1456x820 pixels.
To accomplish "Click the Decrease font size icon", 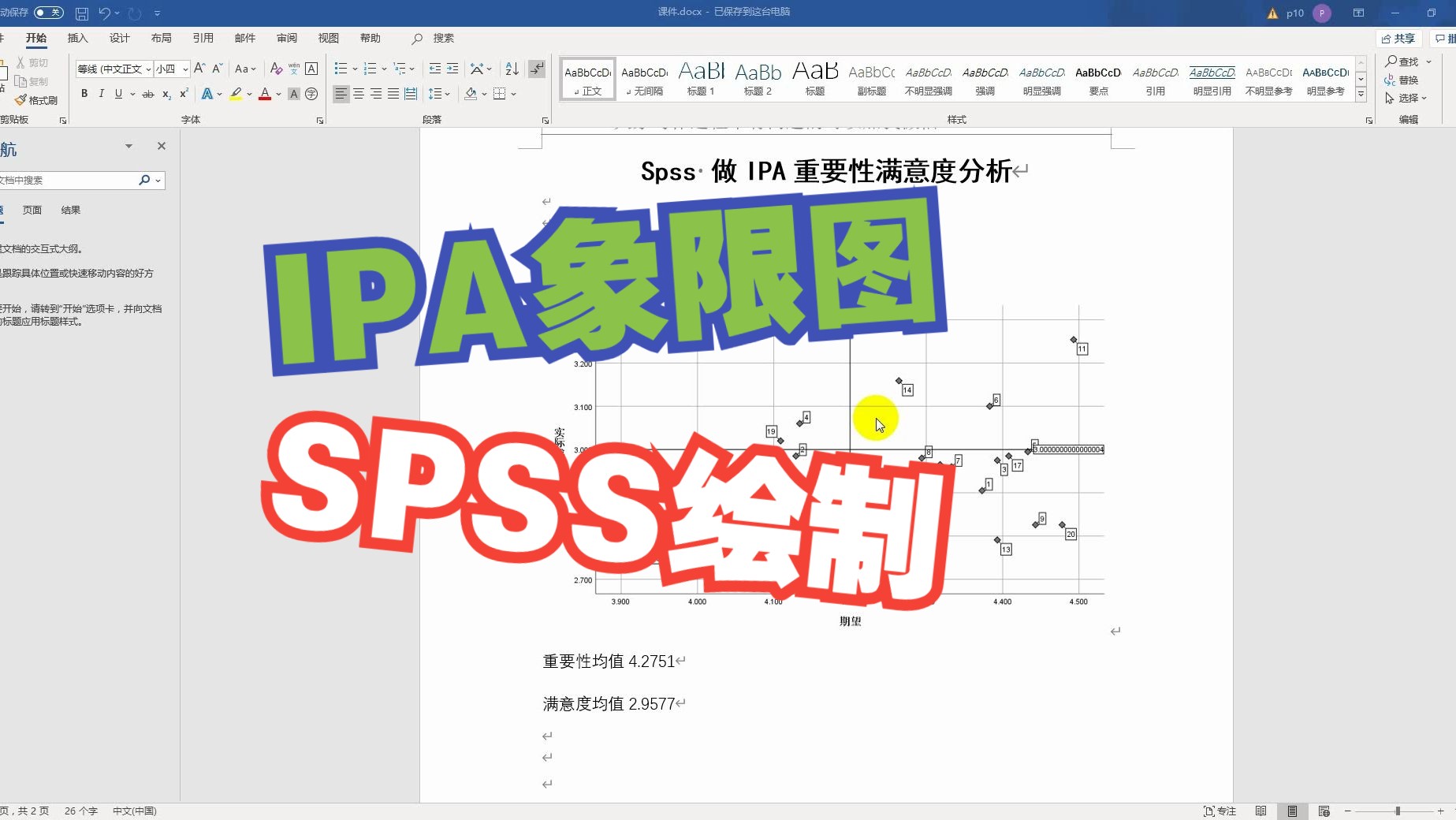I will tap(218, 69).
